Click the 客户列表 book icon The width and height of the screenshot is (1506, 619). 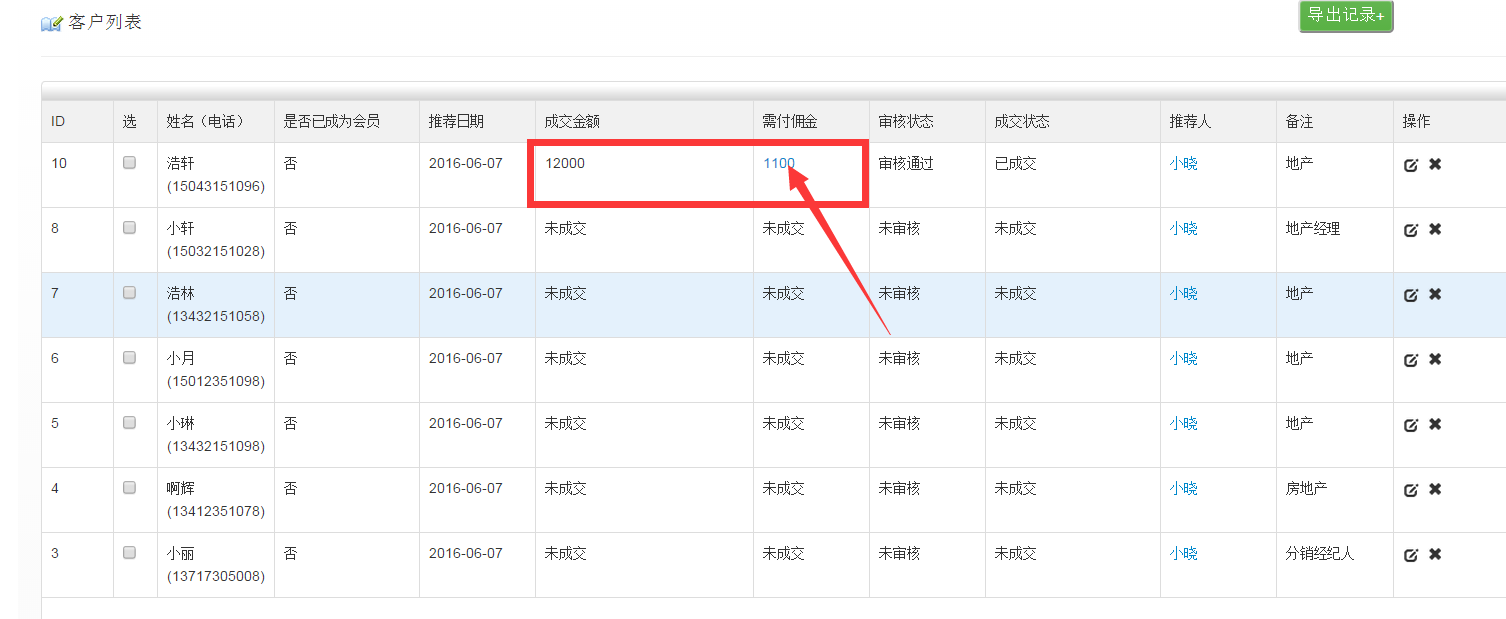coord(51,24)
